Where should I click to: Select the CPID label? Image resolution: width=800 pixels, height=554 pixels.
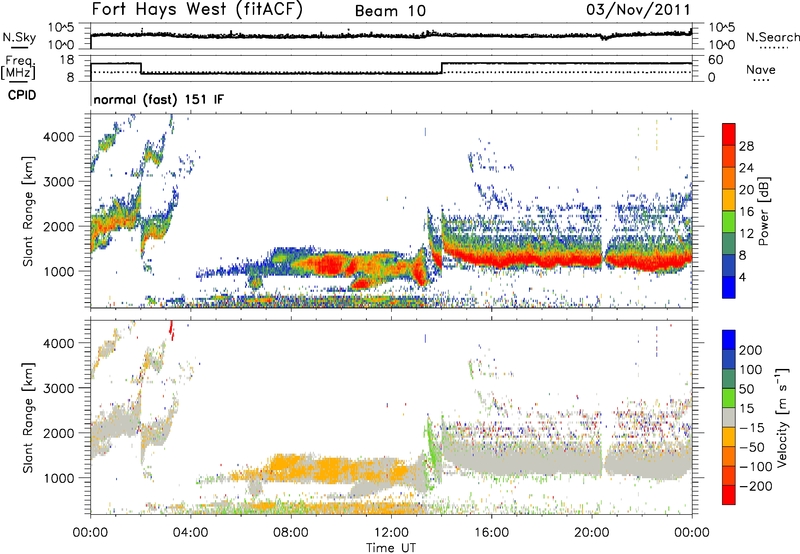pos(22,95)
